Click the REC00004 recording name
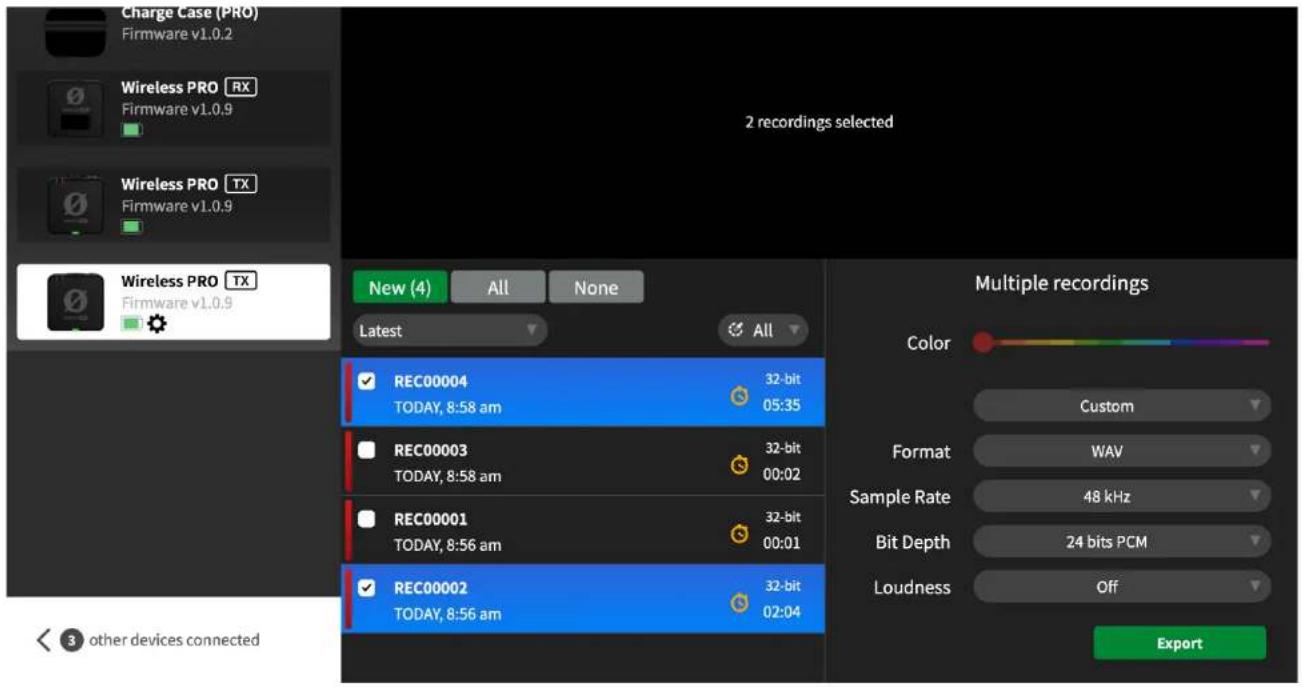Viewport: 1303px width, 687px height. [x=430, y=382]
